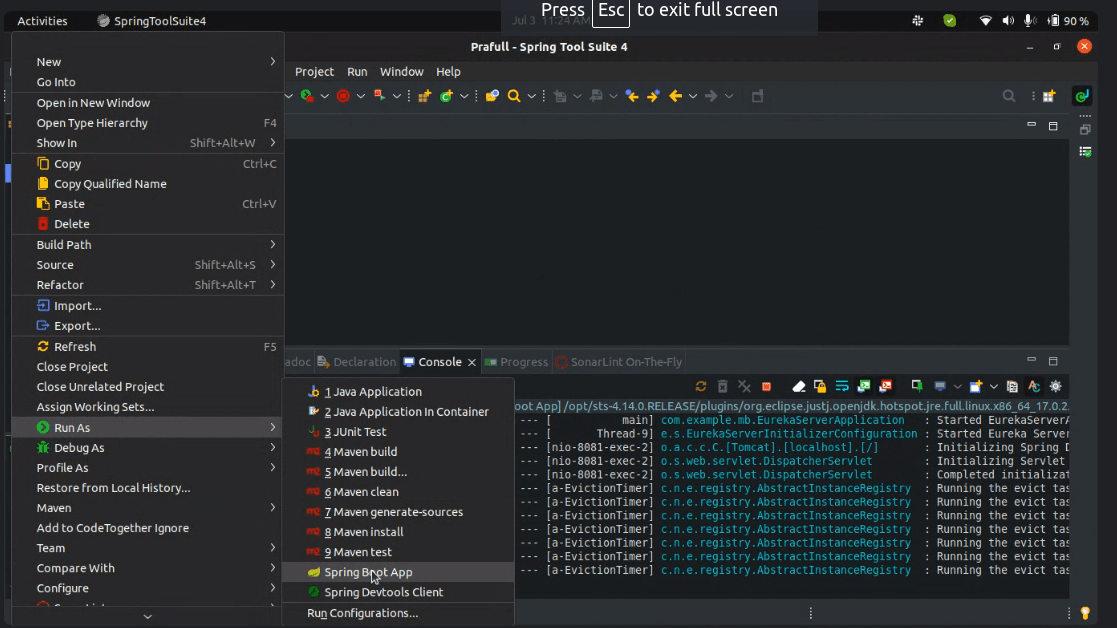Clear the console with the eraser icon
Screen dimensions: 1117x628
(798, 386)
